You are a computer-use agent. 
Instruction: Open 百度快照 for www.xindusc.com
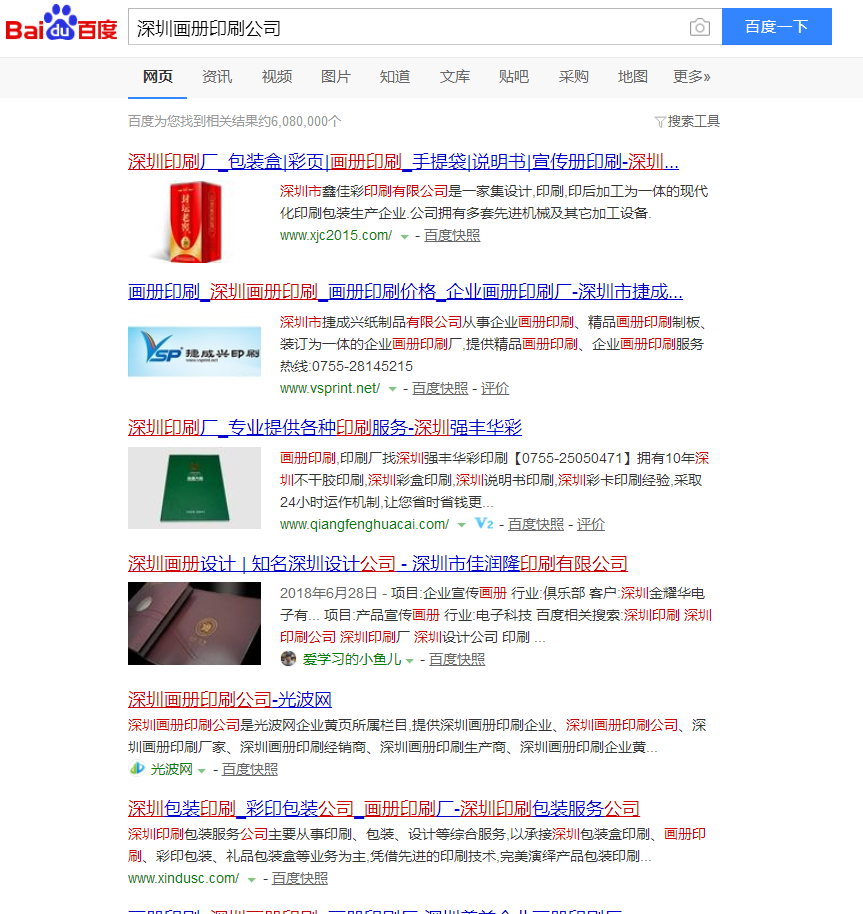(300, 878)
